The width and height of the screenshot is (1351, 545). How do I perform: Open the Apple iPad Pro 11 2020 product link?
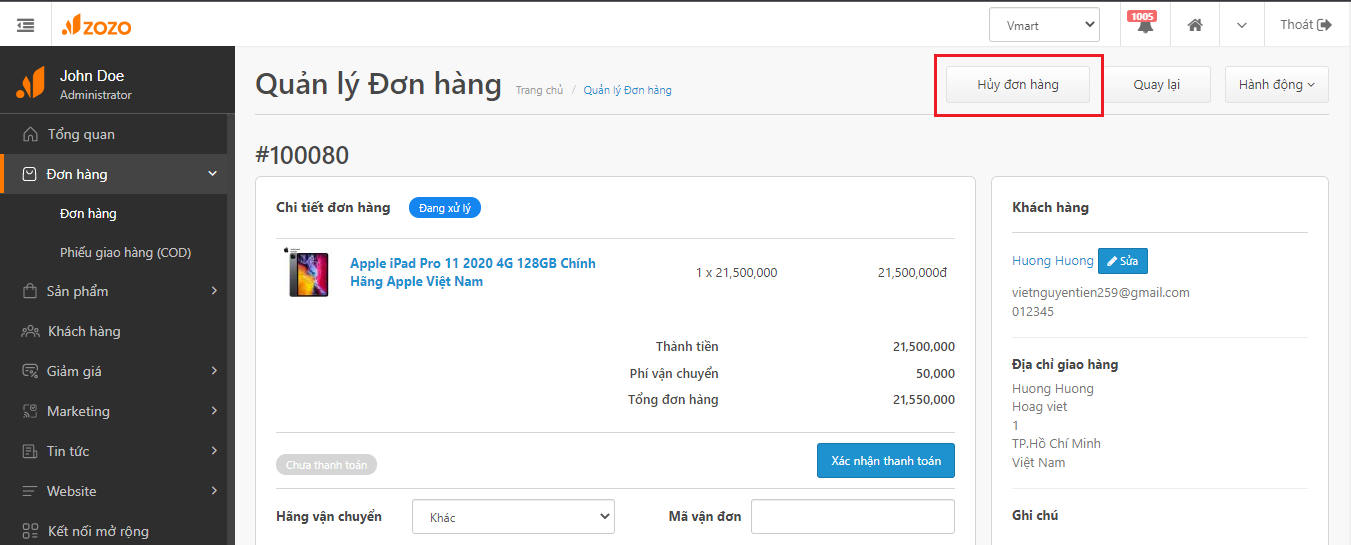click(x=472, y=272)
